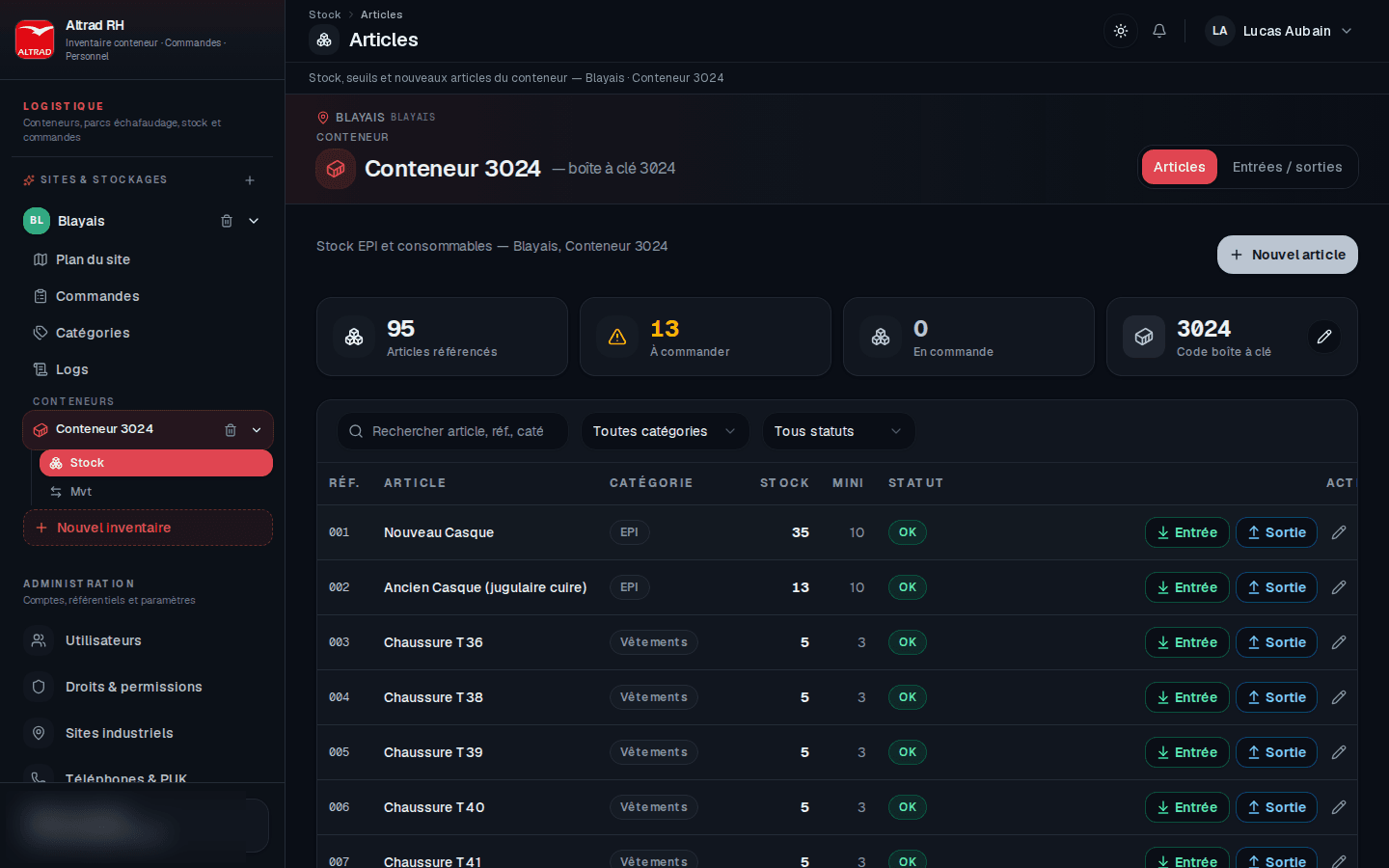Viewport: 1389px width, 868px height.
Task: Open the notifications bell
Action: (1159, 31)
